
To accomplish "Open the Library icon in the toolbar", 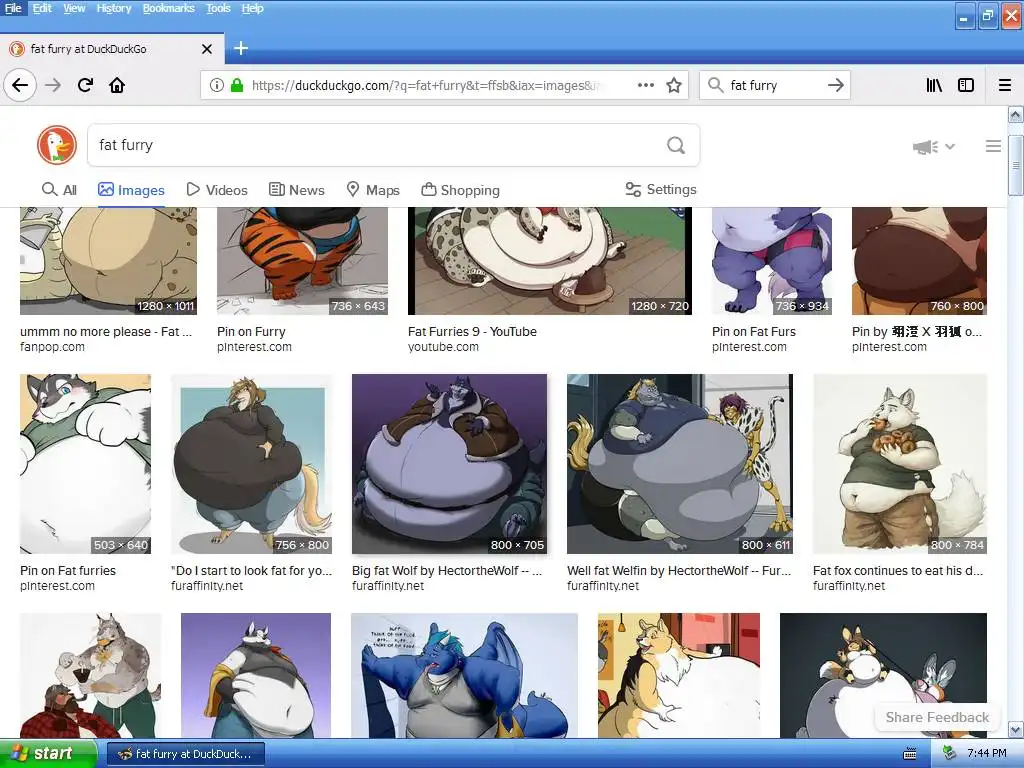I will coord(934,85).
